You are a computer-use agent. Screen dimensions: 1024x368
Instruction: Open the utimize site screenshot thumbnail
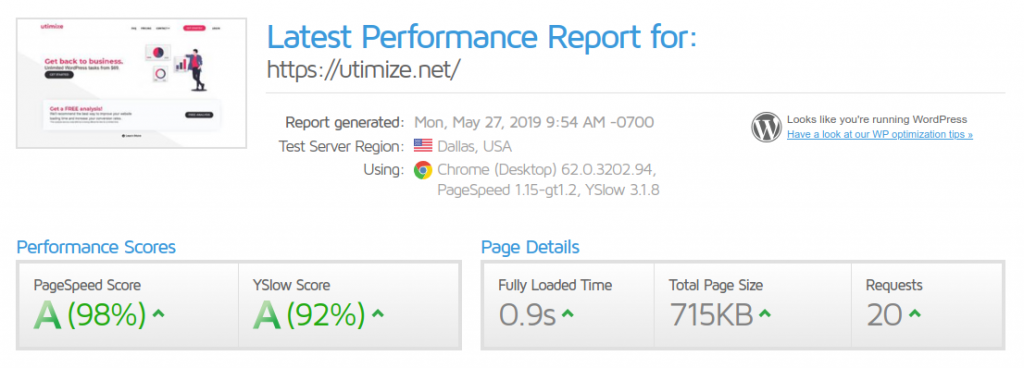coord(131,83)
